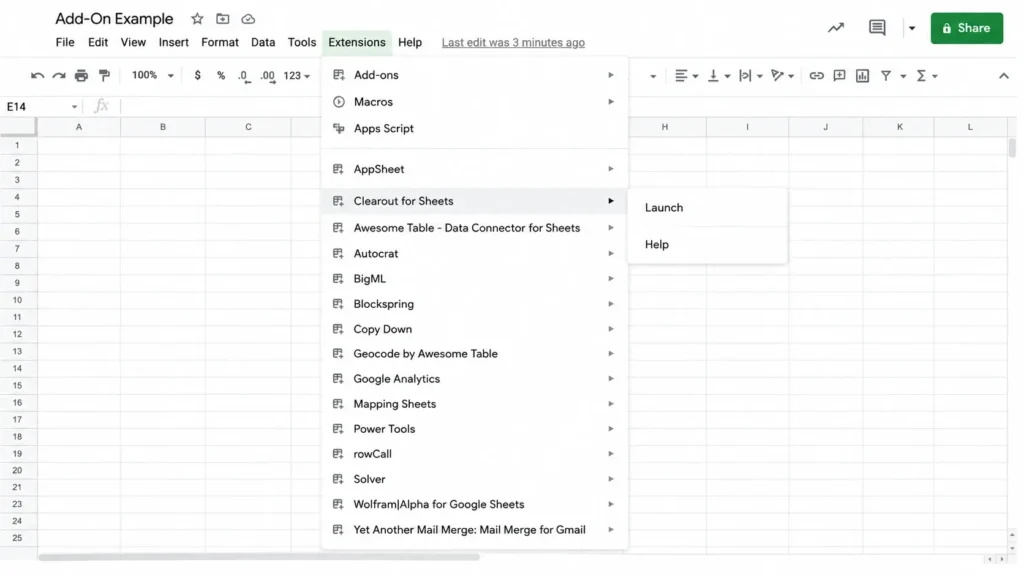Click the functions sigma icon
The height and width of the screenshot is (576, 1024).
point(921,76)
